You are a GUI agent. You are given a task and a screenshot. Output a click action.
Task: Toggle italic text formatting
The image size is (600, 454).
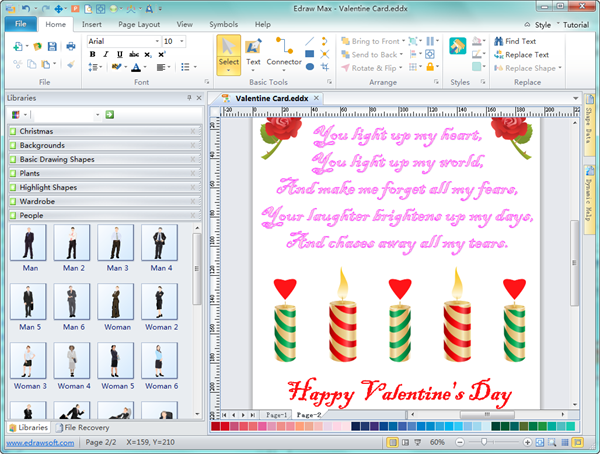(x=106, y=54)
